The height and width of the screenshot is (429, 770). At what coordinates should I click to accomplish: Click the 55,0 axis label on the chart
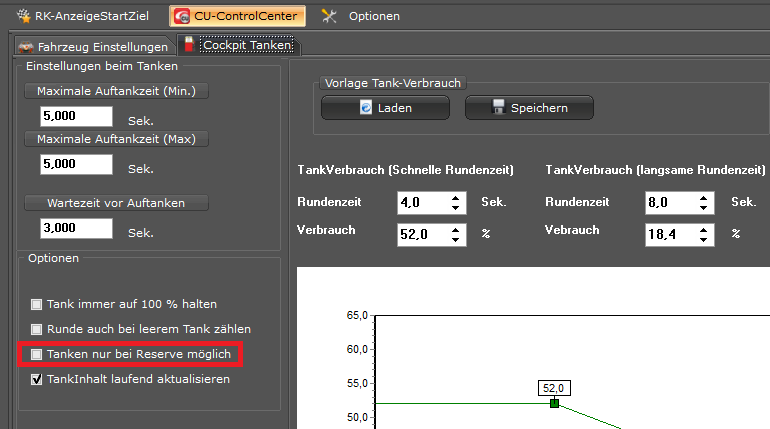[357, 383]
